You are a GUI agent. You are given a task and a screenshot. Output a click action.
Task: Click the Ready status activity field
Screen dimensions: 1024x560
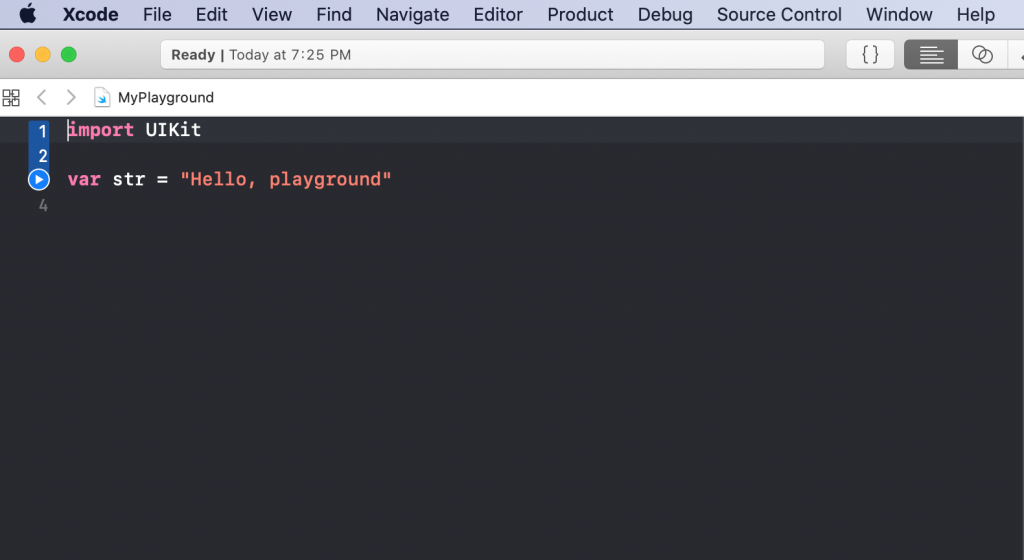click(492, 55)
